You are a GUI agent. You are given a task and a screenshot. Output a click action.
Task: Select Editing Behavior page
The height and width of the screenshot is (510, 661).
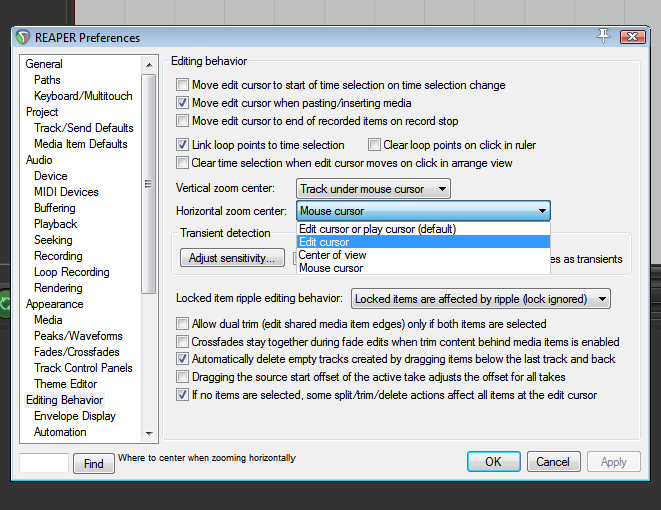pyautogui.click(x=64, y=400)
